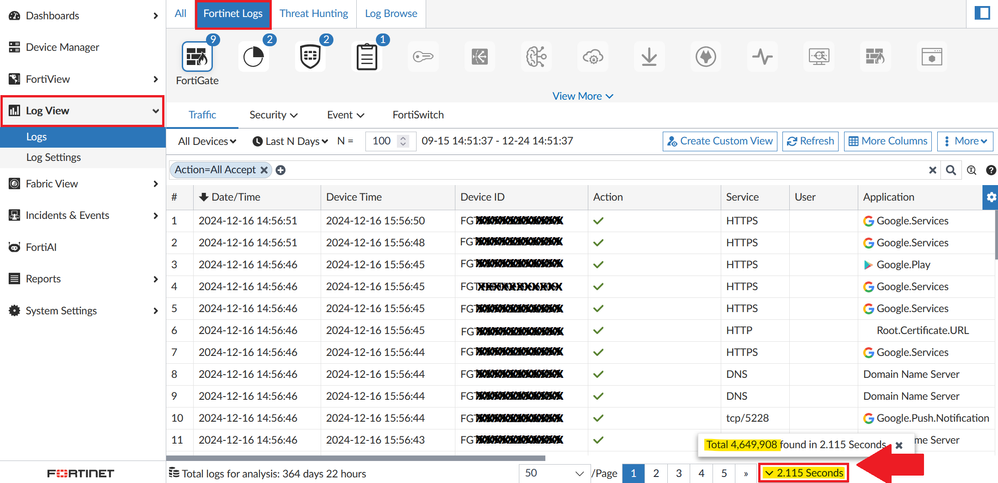Click More Columns button

889,141
